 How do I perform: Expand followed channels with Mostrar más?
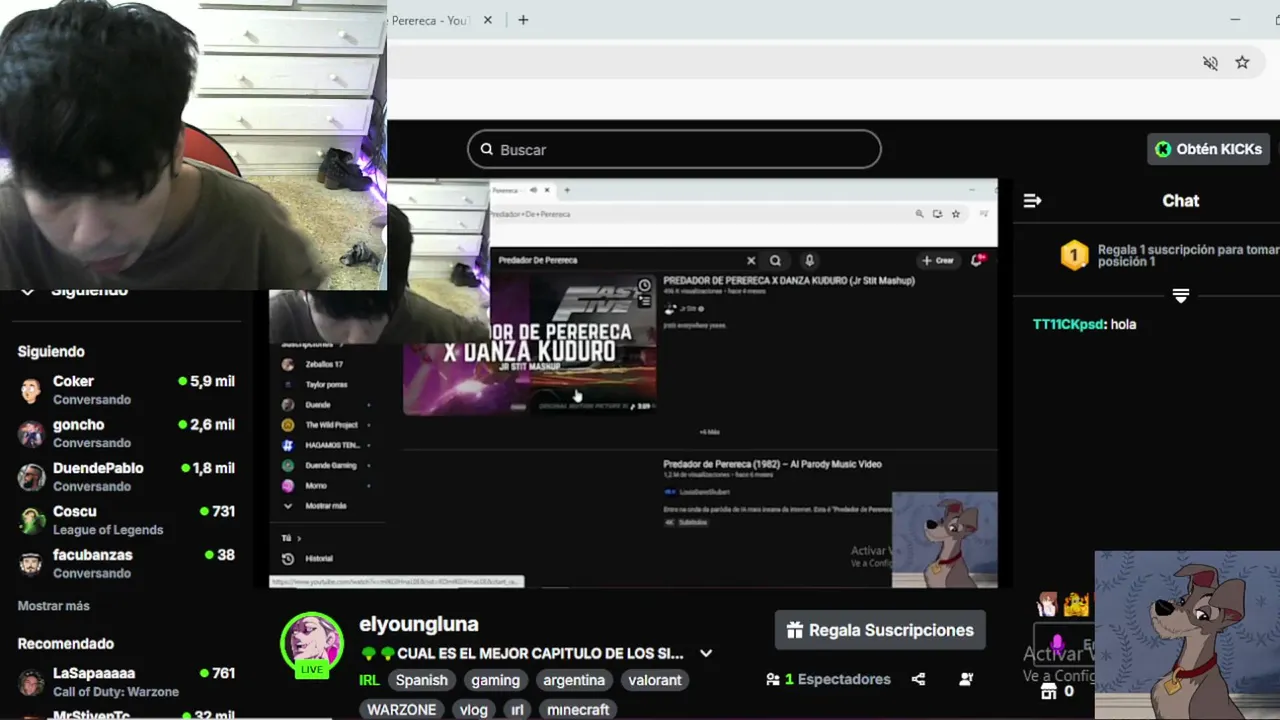(x=54, y=606)
